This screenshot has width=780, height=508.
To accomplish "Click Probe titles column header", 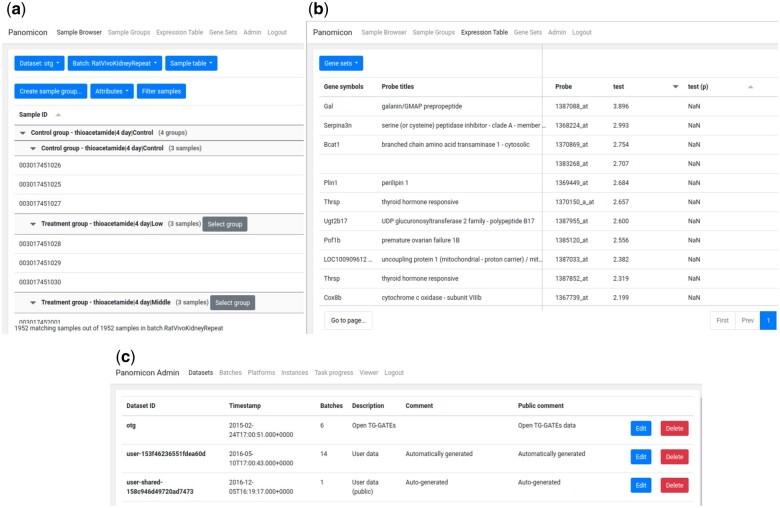I will coord(397,87).
